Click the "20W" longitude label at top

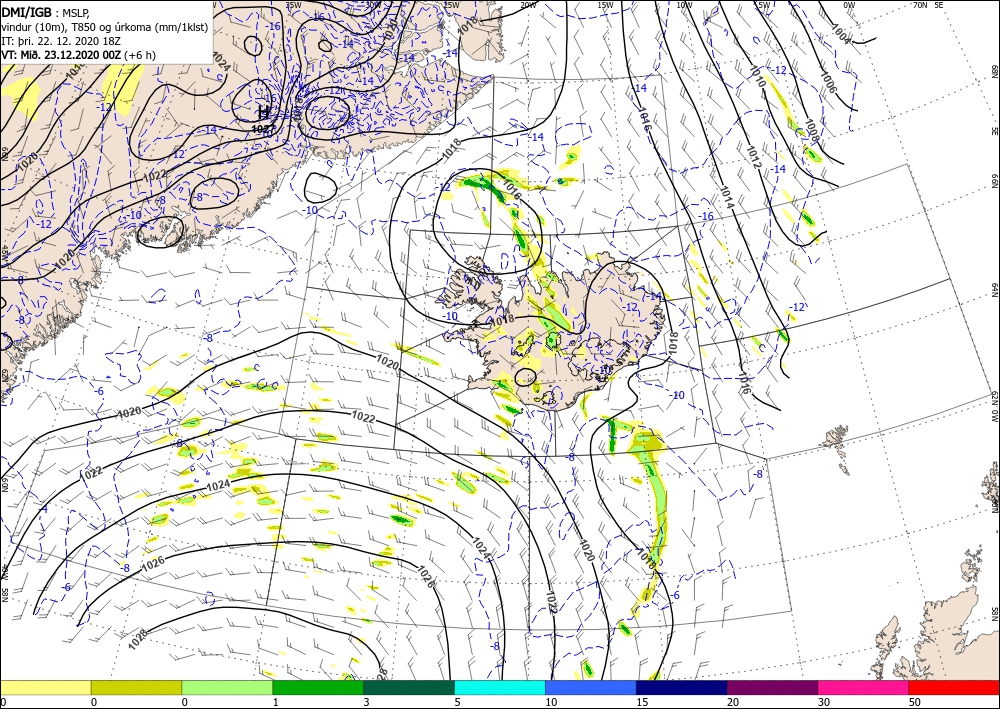527,5
